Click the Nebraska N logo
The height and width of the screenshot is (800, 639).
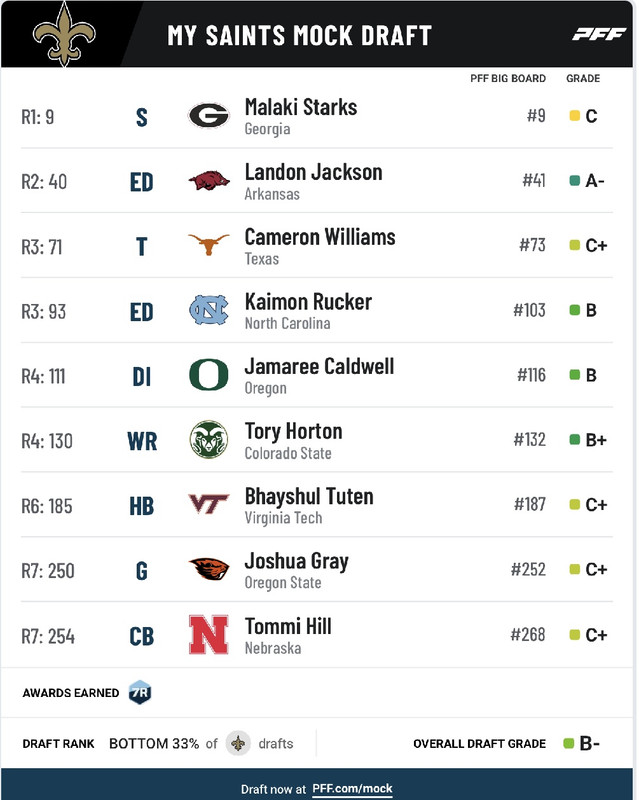[x=209, y=635]
